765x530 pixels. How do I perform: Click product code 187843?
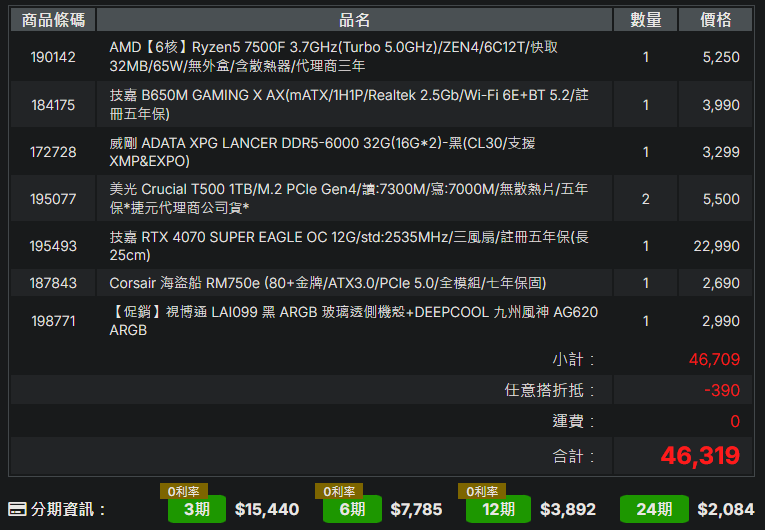coord(53,283)
